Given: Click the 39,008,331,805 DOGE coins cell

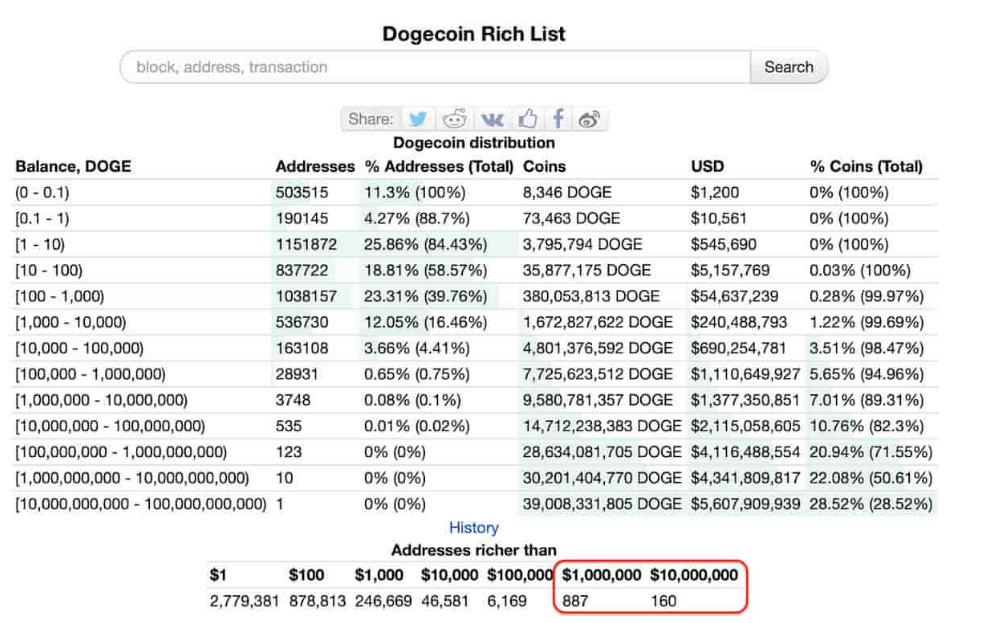Looking at the screenshot, I should pos(602,504).
